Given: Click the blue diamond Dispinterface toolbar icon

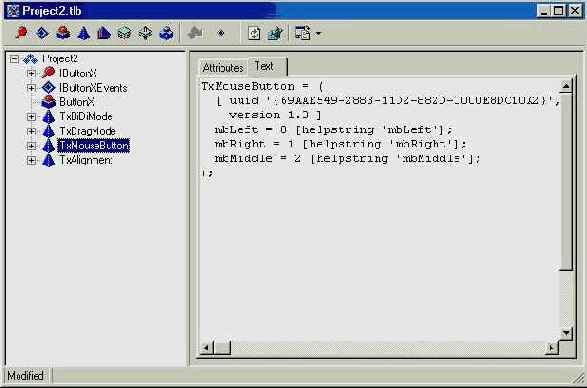Looking at the screenshot, I should (42, 33).
